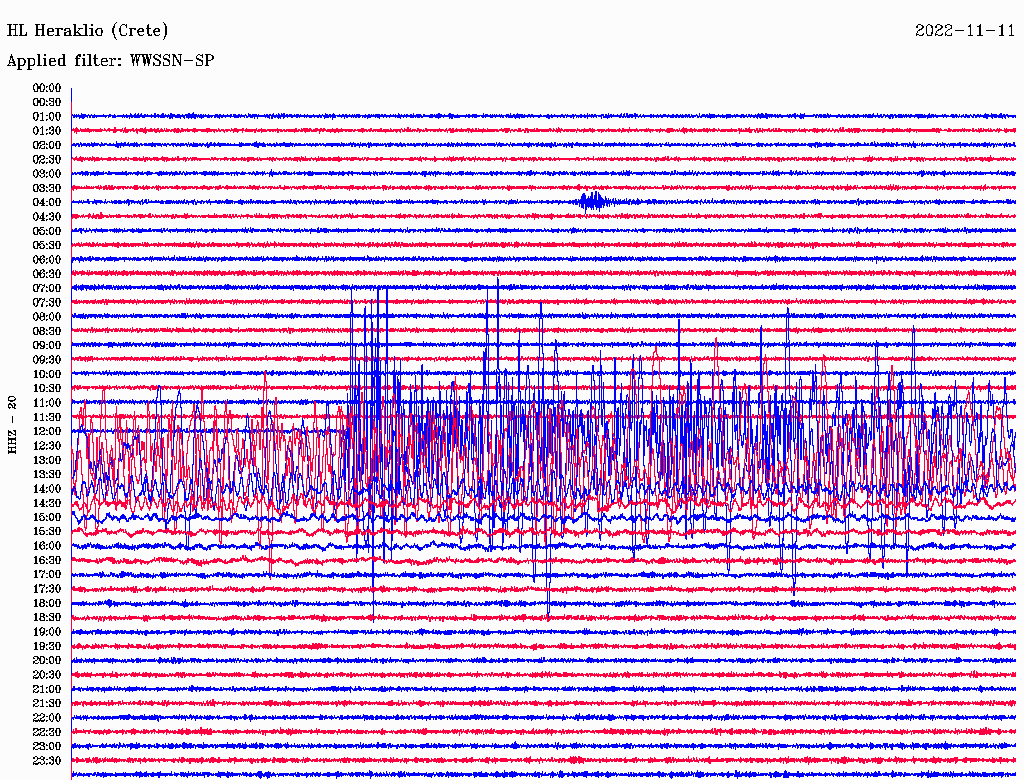Click the 17:00 time label
Image resolution: width=1024 pixels, height=780 pixels.
pos(47,575)
